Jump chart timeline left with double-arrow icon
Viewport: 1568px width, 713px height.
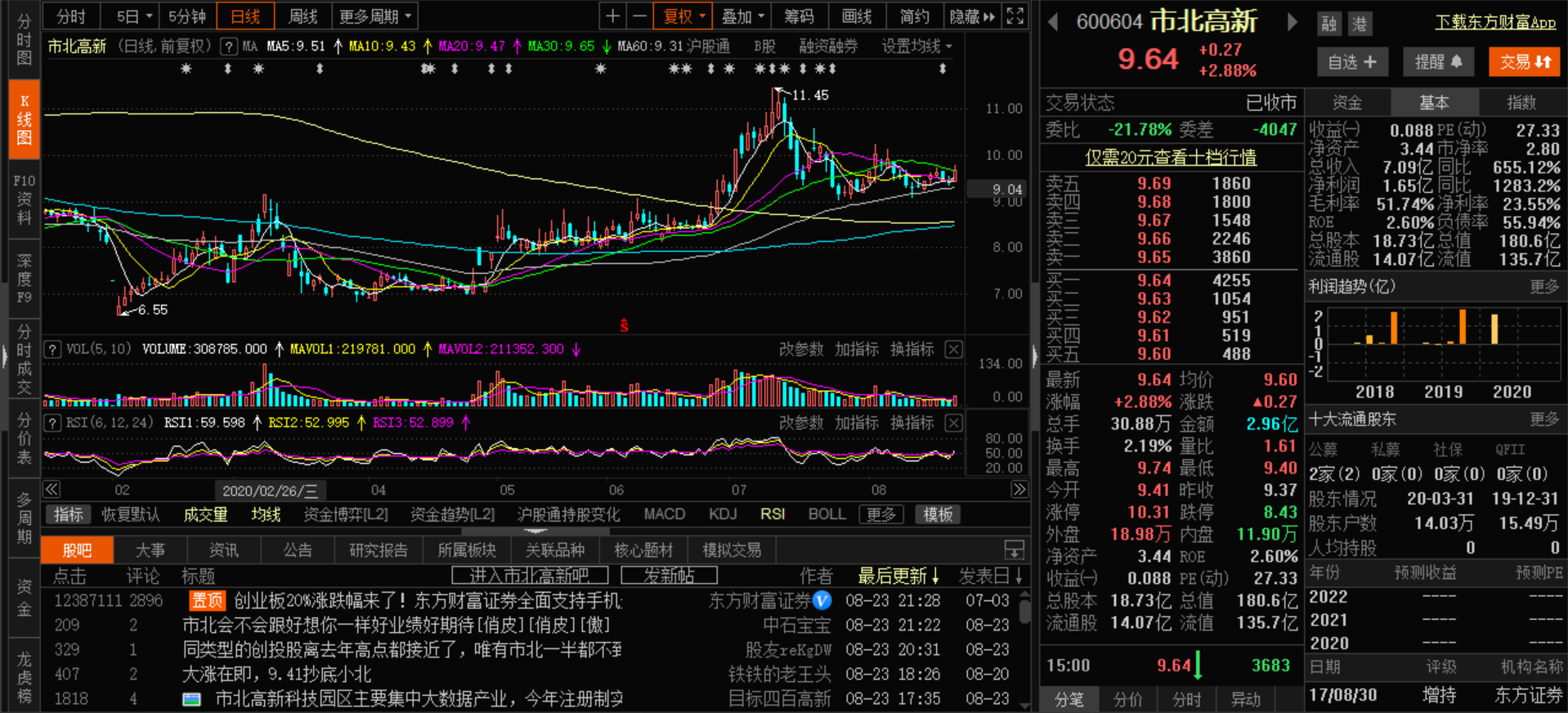(52, 490)
